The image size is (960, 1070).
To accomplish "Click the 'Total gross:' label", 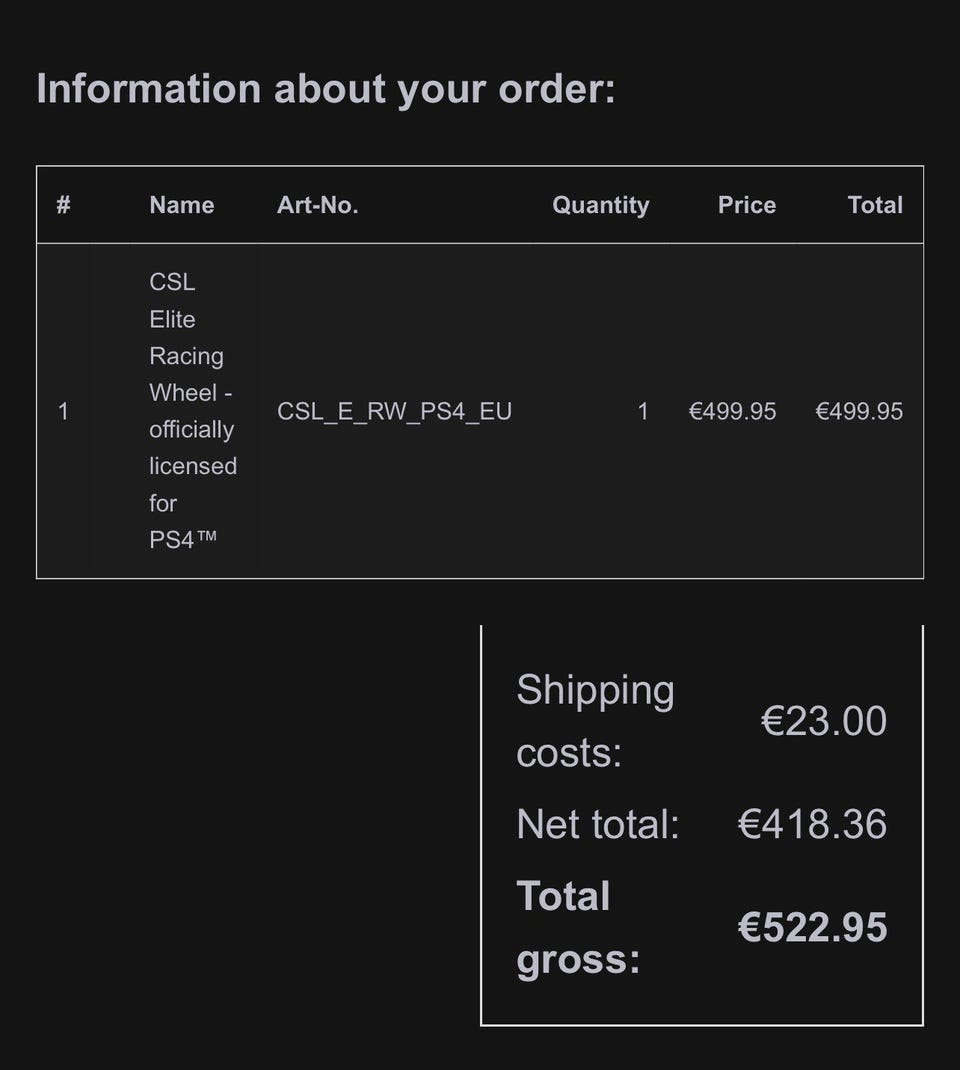I will 577,927.
